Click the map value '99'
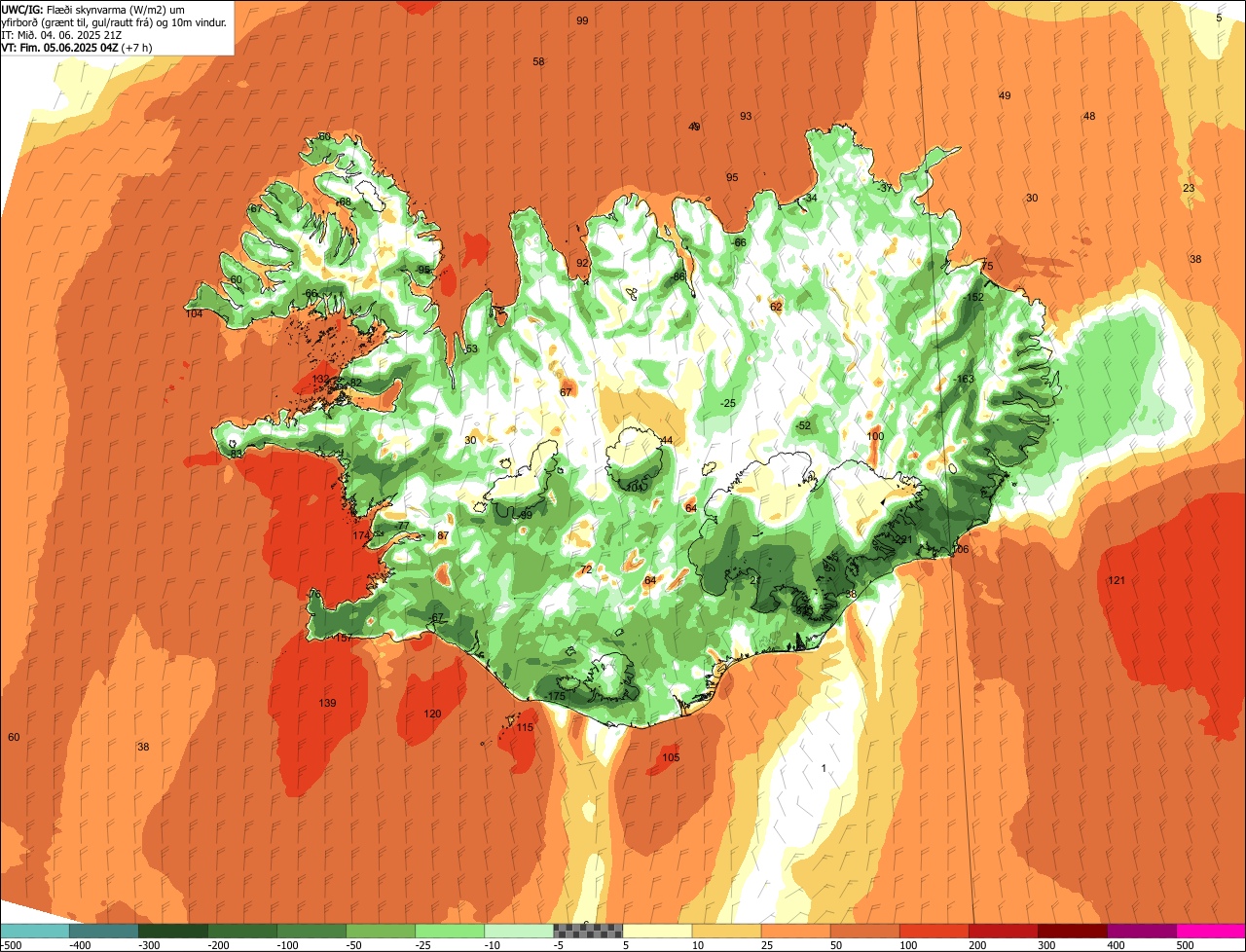The width and height of the screenshot is (1246, 952). (x=582, y=20)
